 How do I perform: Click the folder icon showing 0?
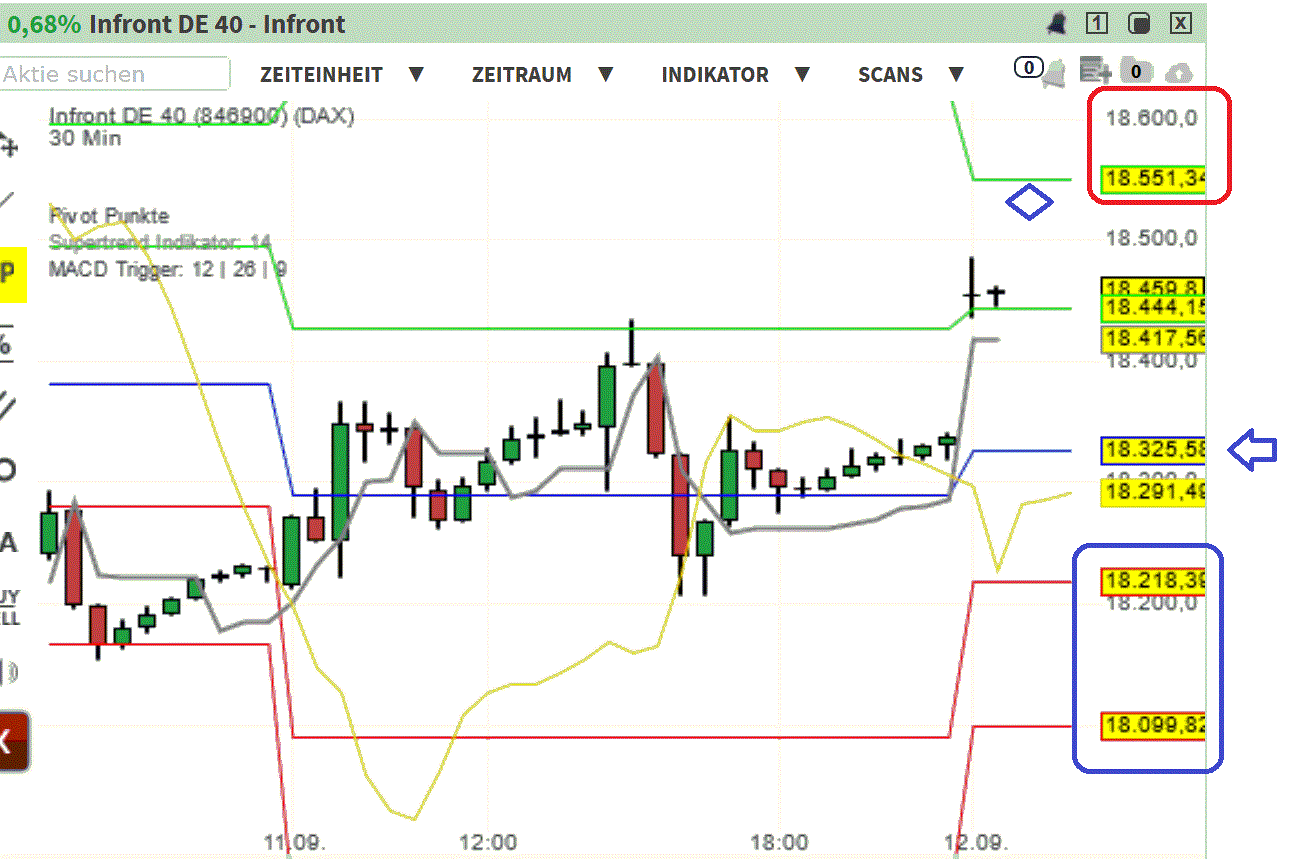pyautogui.click(x=1137, y=70)
